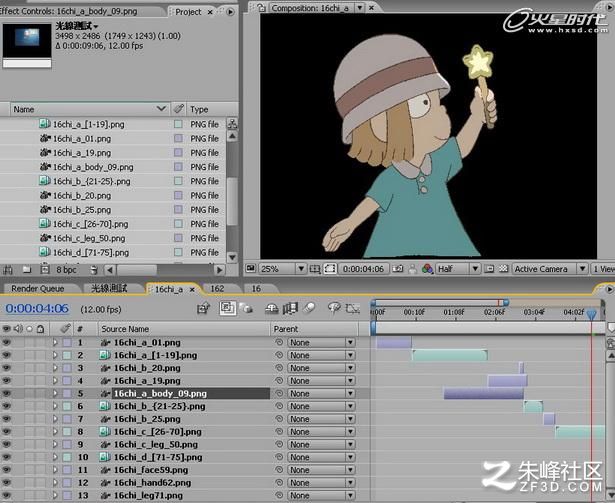Hide the 16chi_a_19.png layer

pos(6,381)
